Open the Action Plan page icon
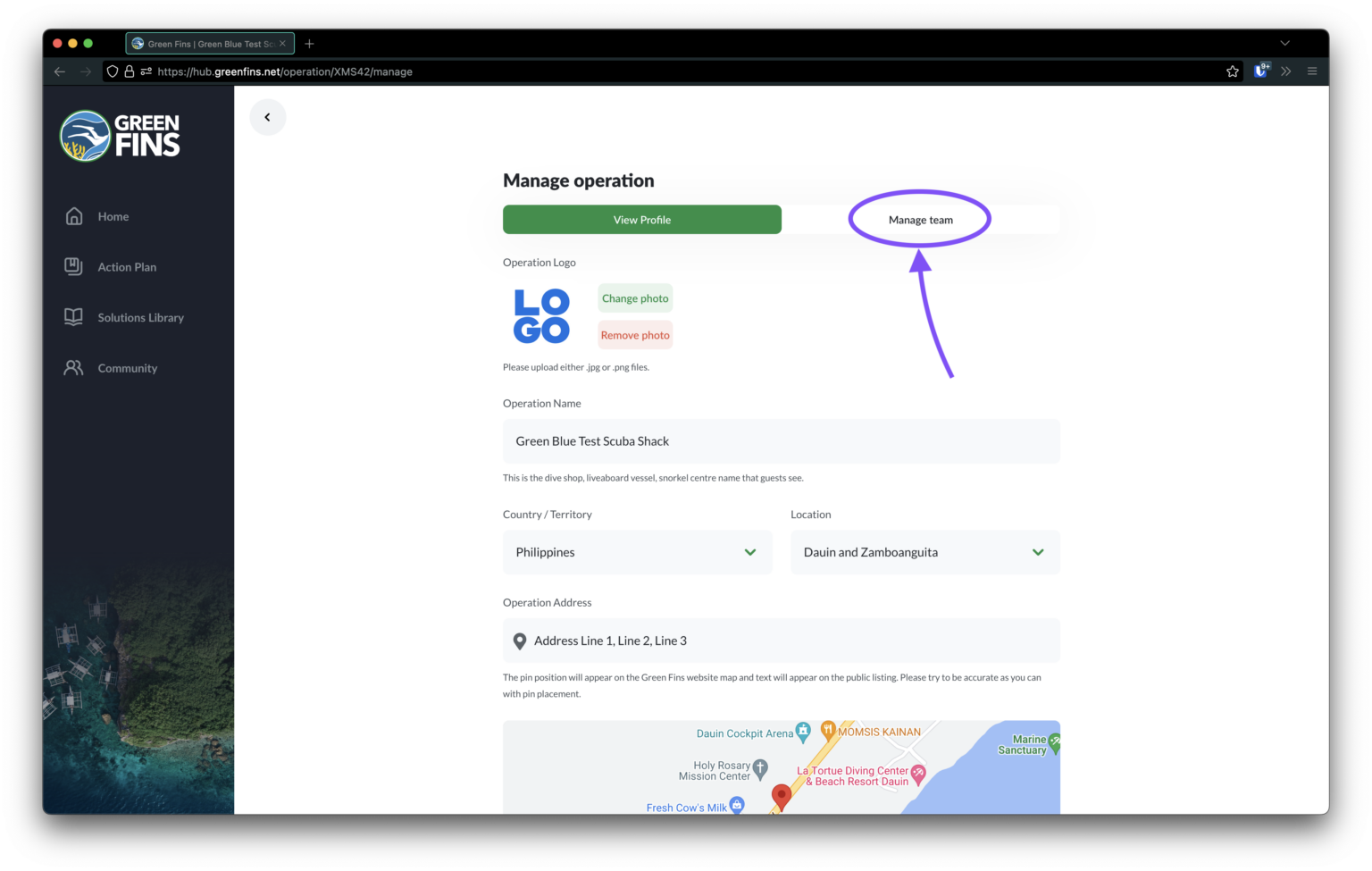Image resolution: width=1372 pixels, height=871 pixels. coord(73,266)
